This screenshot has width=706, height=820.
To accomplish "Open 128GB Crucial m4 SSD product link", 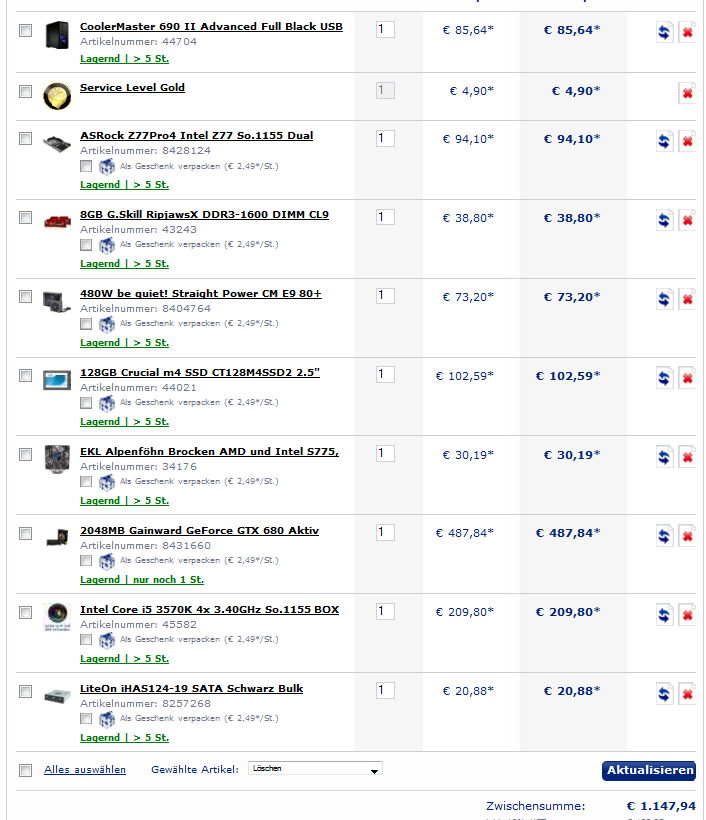I will click(x=200, y=373).
